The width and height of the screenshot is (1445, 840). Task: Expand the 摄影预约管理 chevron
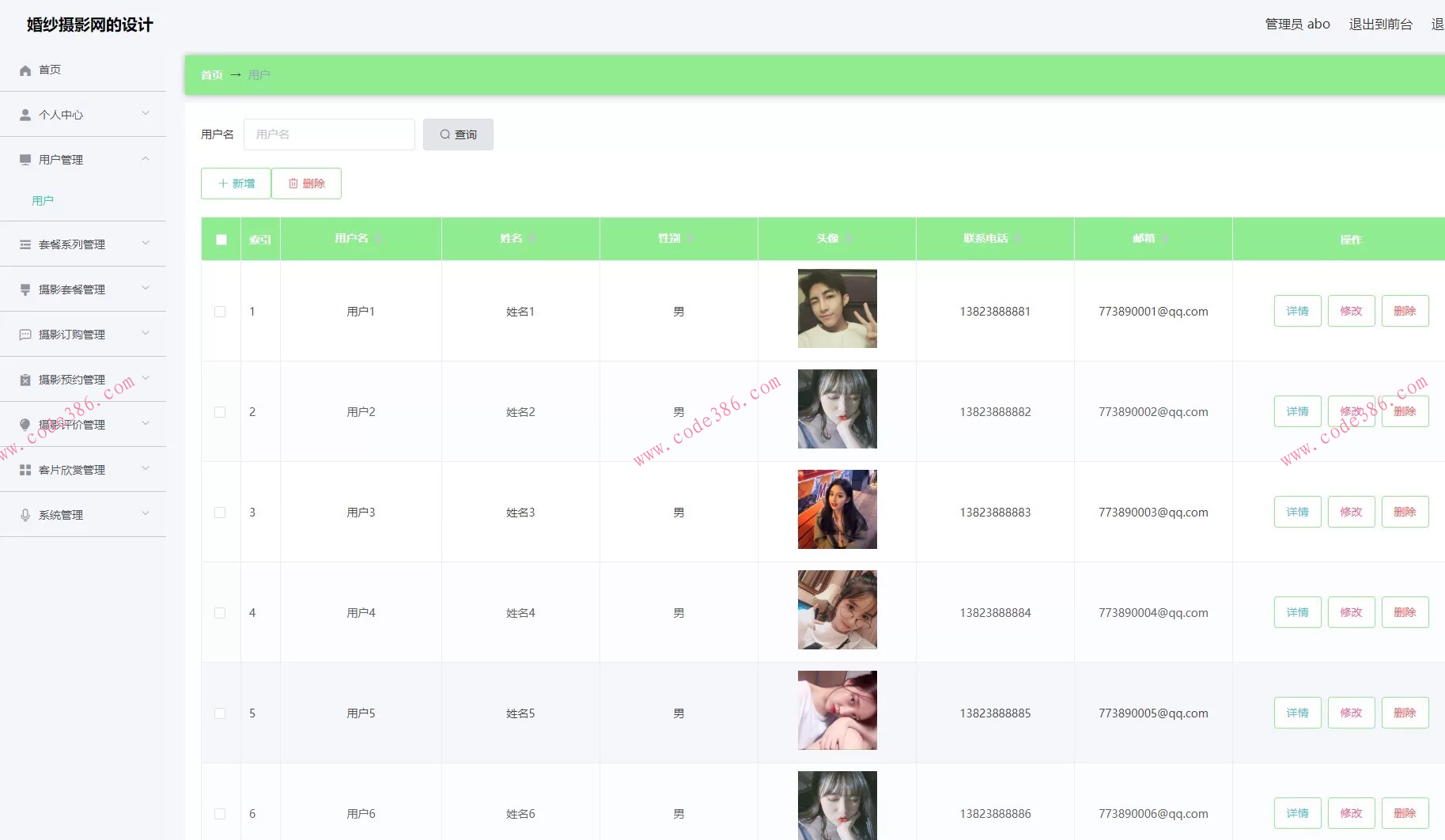click(x=146, y=378)
